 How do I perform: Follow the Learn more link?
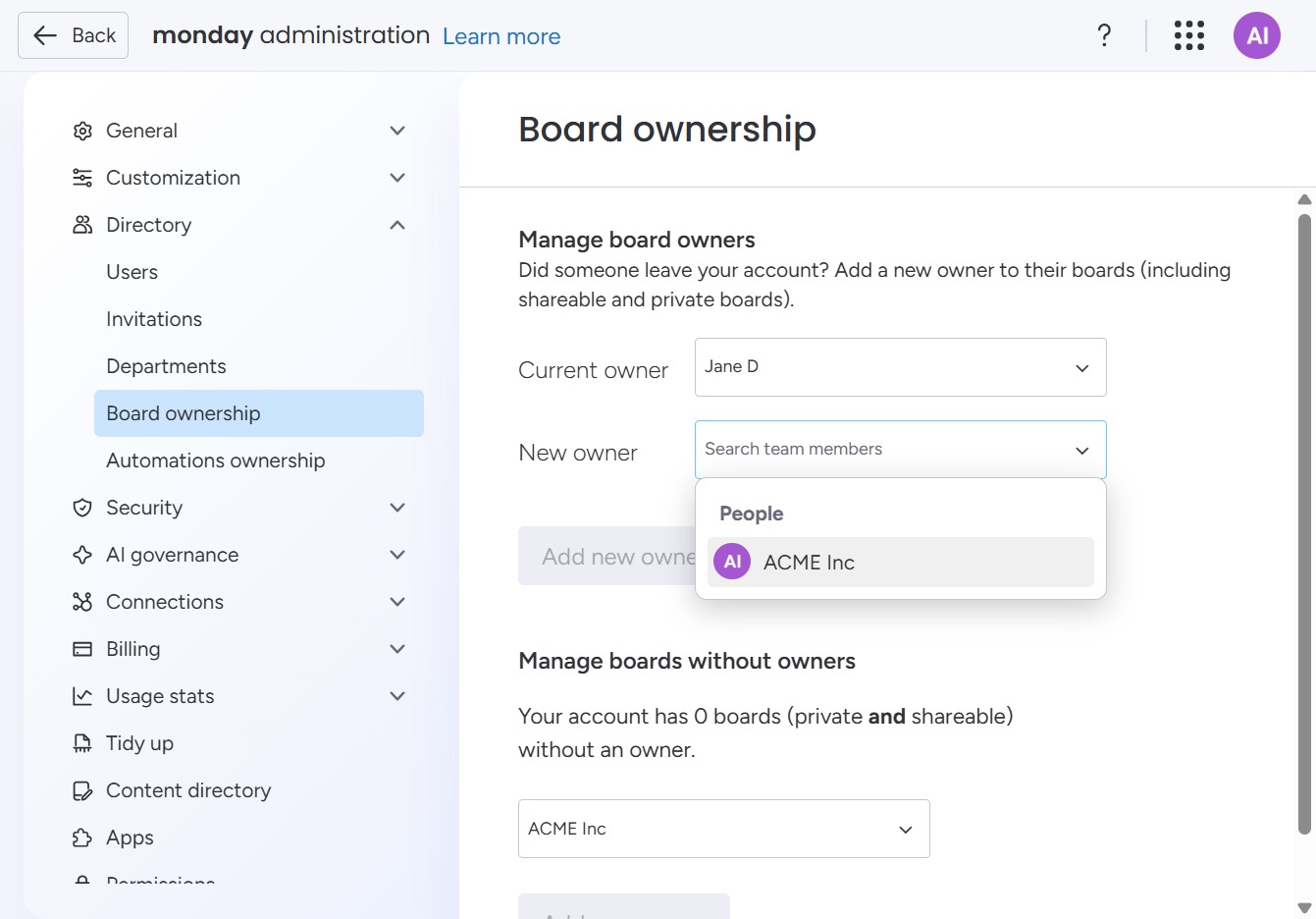coord(501,36)
